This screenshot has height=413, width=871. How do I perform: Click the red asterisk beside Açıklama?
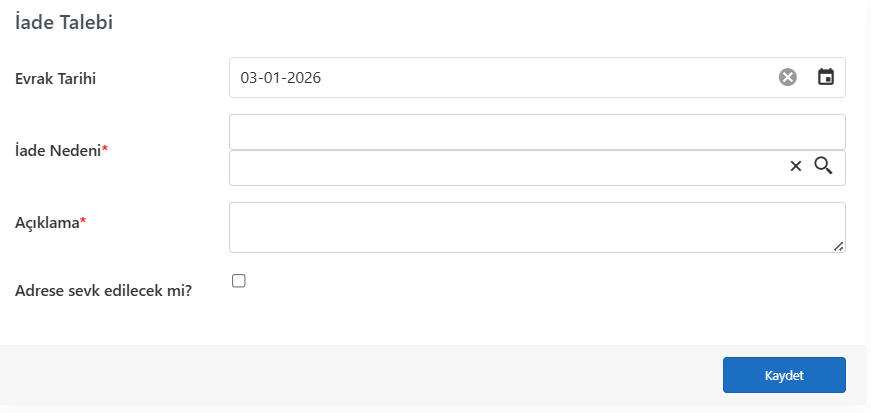pos(83,222)
